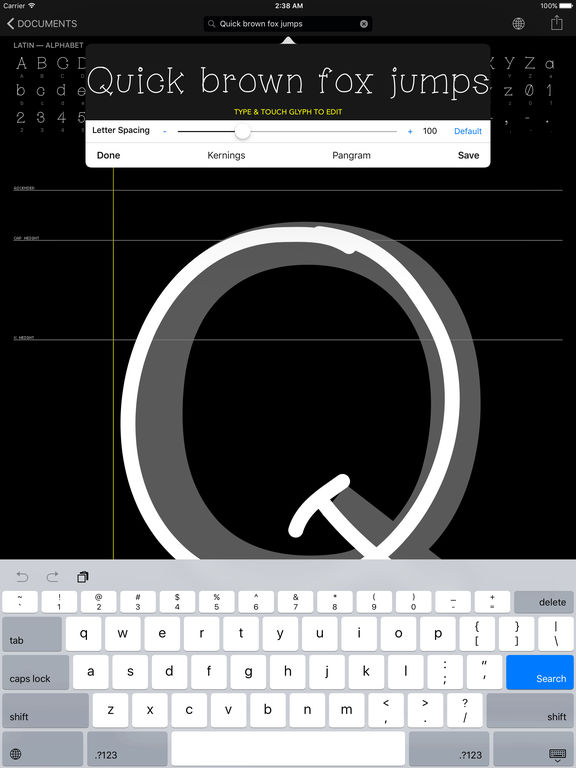576x768 pixels.
Task: Switch to right .?123 symbols keyboard
Action: 449,748
